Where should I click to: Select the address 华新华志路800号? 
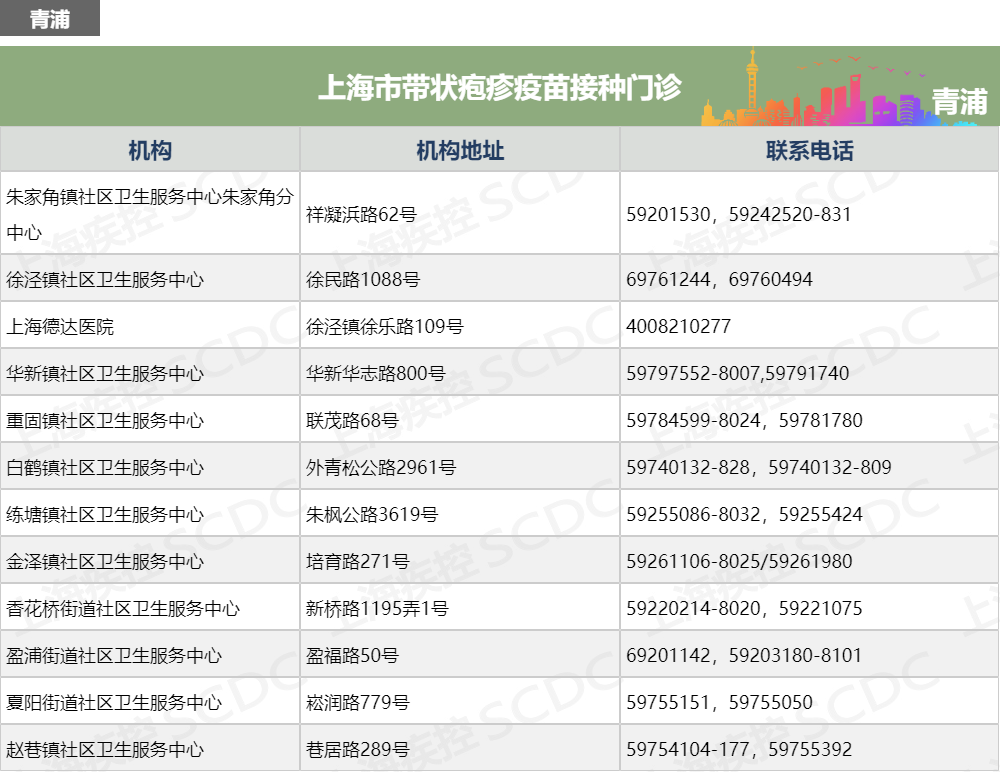(x=376, y=373)
